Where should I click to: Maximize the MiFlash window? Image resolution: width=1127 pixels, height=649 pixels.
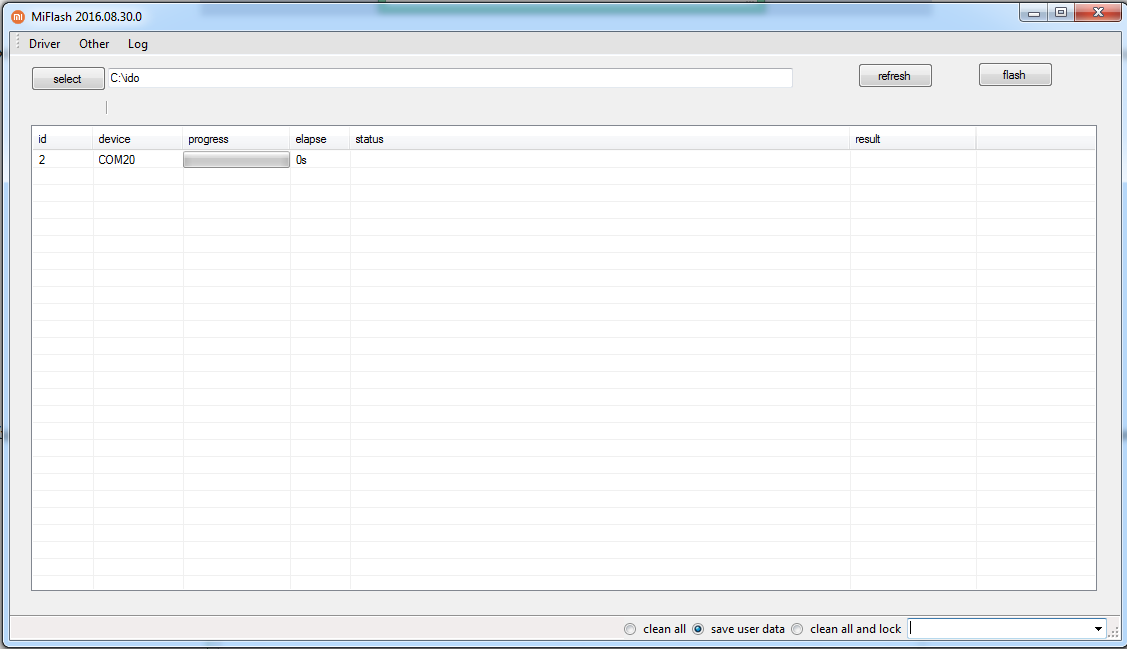[x=1061, y=13]
